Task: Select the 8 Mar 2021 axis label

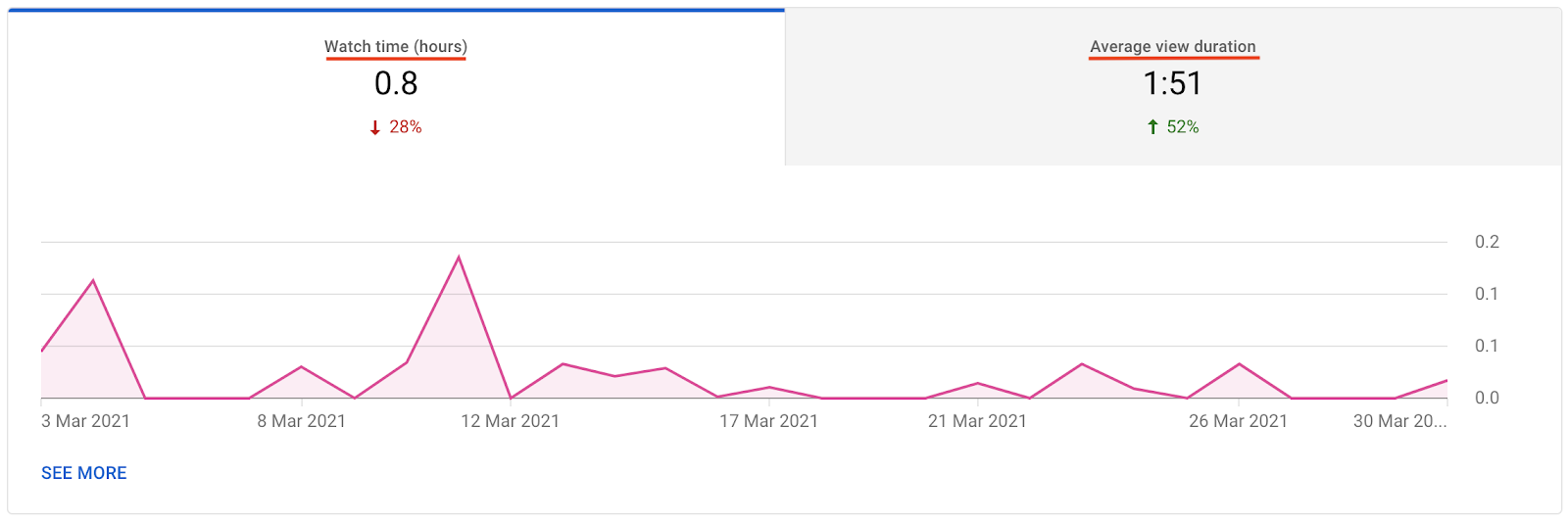Action: 302,421
